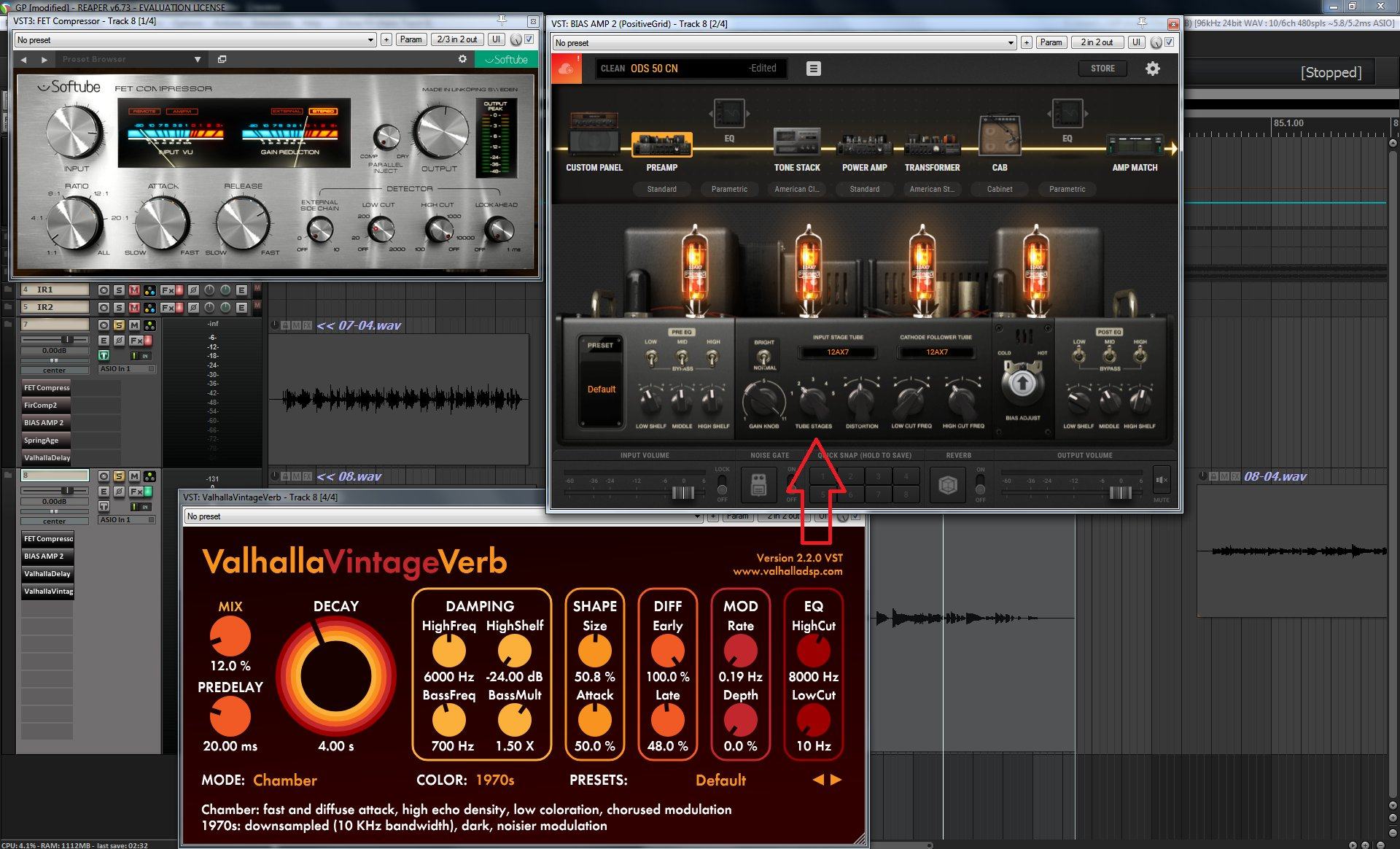Open BIAS AMP settings gear

(1152, 69)
